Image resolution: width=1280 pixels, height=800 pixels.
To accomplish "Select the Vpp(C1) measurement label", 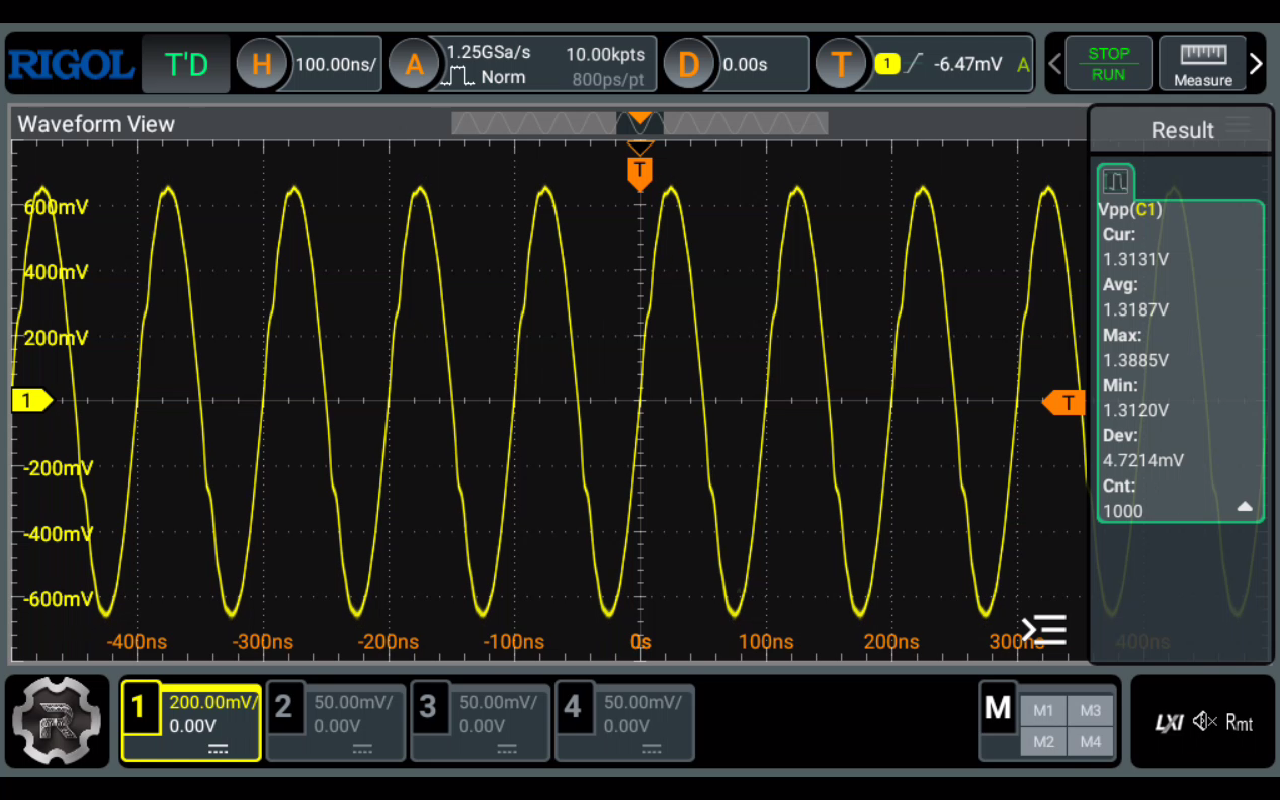I will (x=1130, y=210).
